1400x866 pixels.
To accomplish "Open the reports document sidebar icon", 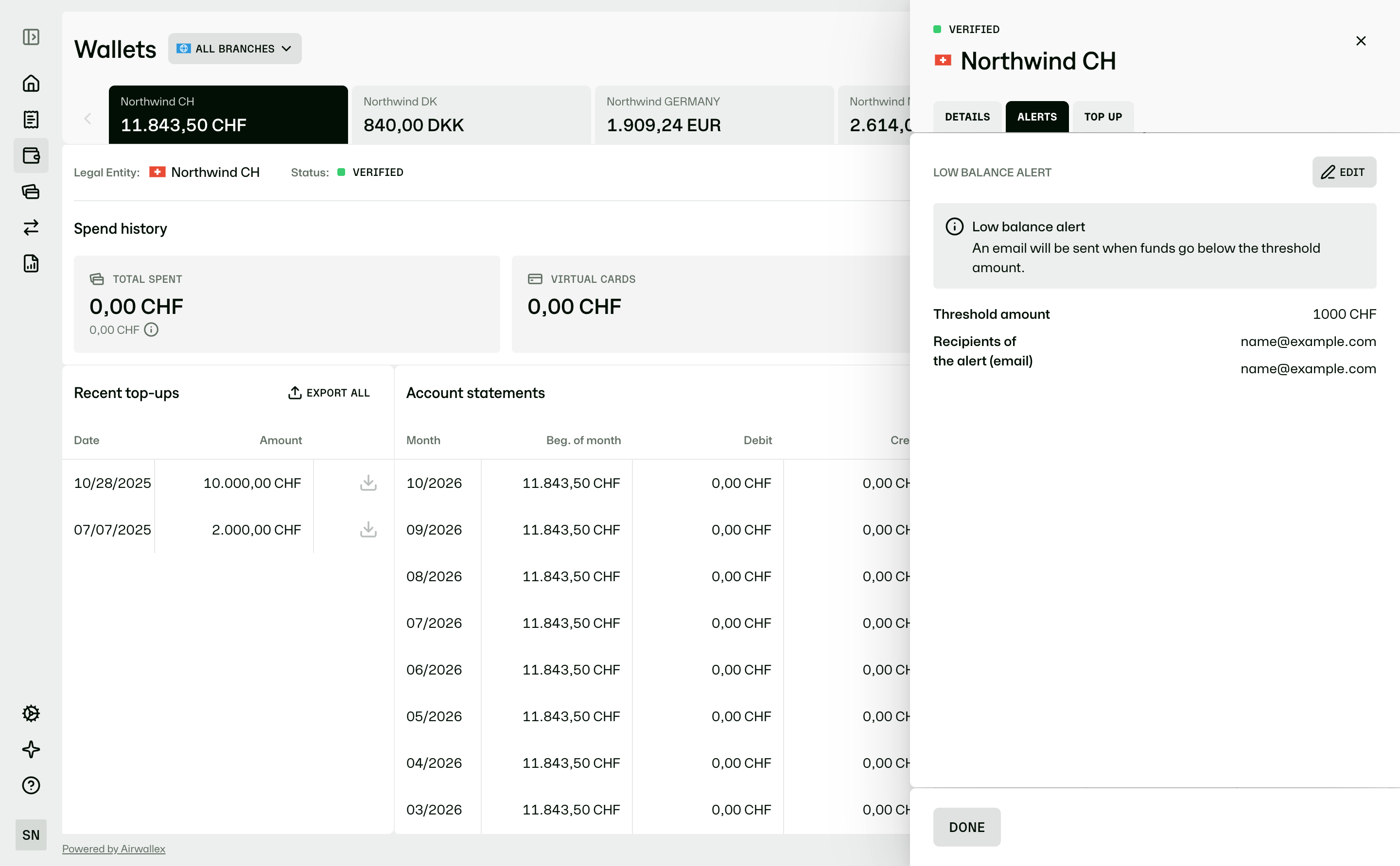I will click(x=31, y=263).
